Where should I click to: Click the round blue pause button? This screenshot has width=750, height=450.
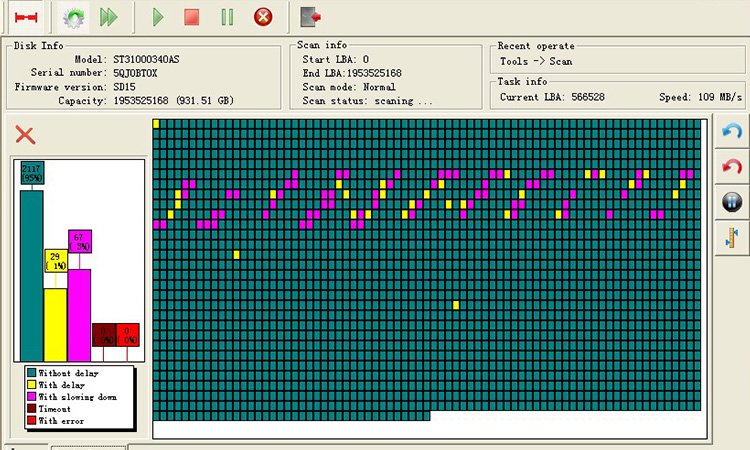coord(732,202)
